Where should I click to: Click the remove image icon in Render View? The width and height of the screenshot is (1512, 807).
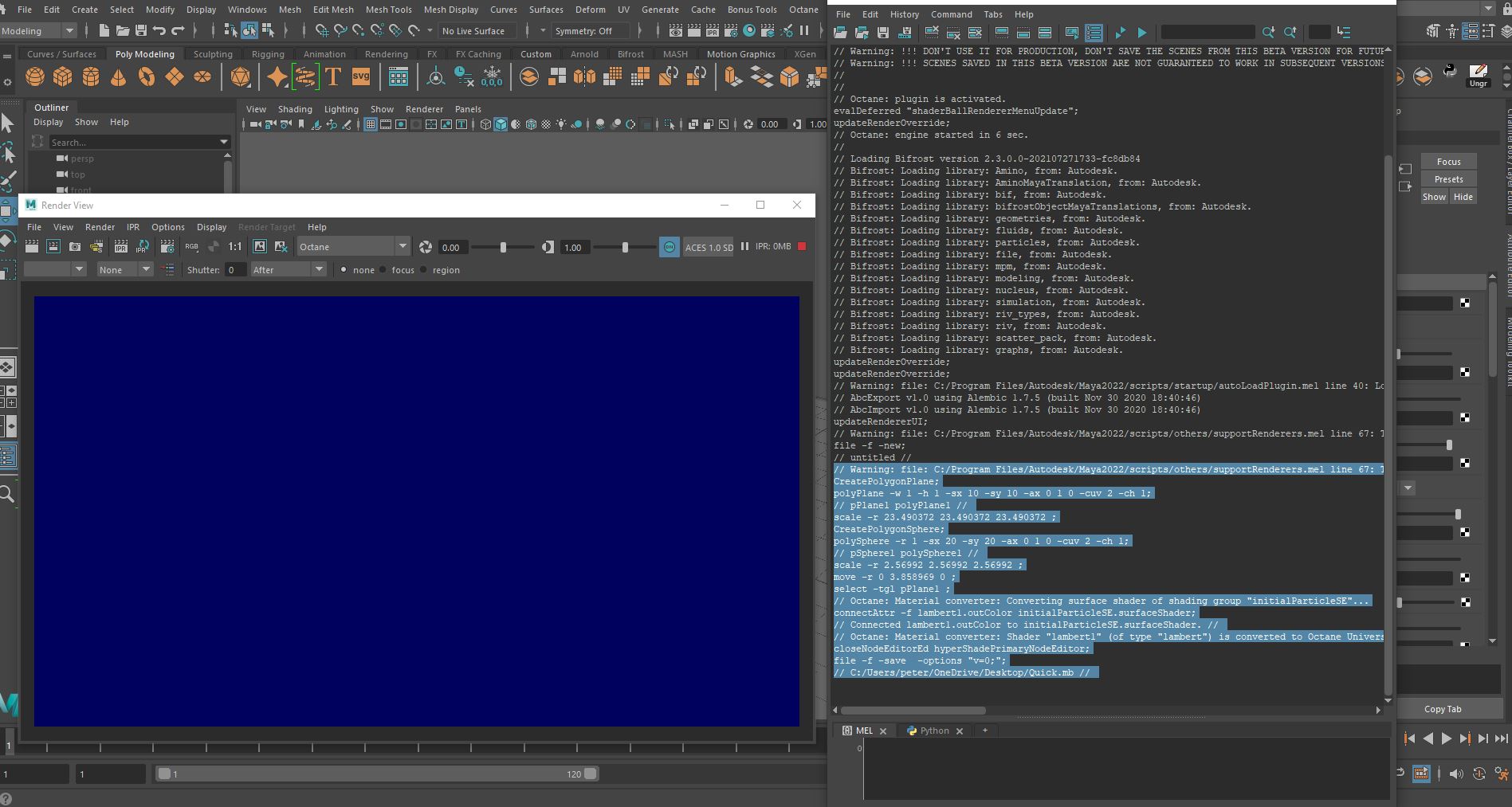281,247
